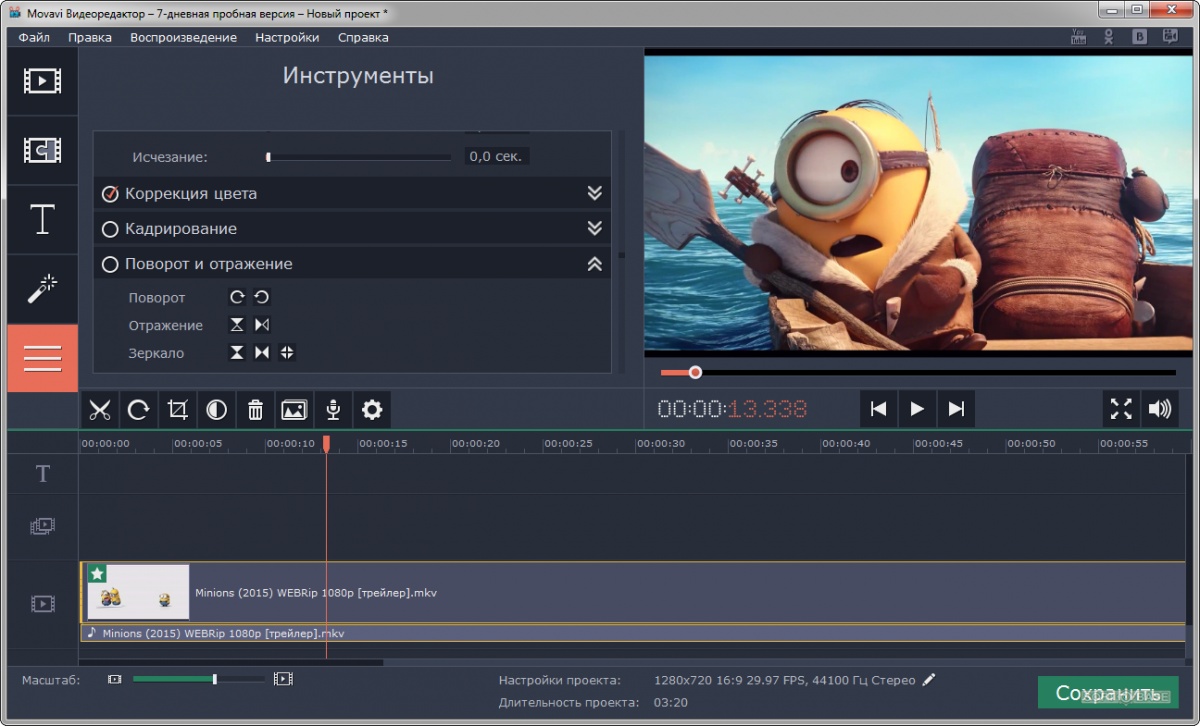Click the image icon in timeline toolbar
The height and width of the screenshot is (726, 1200).
point(294,409)
